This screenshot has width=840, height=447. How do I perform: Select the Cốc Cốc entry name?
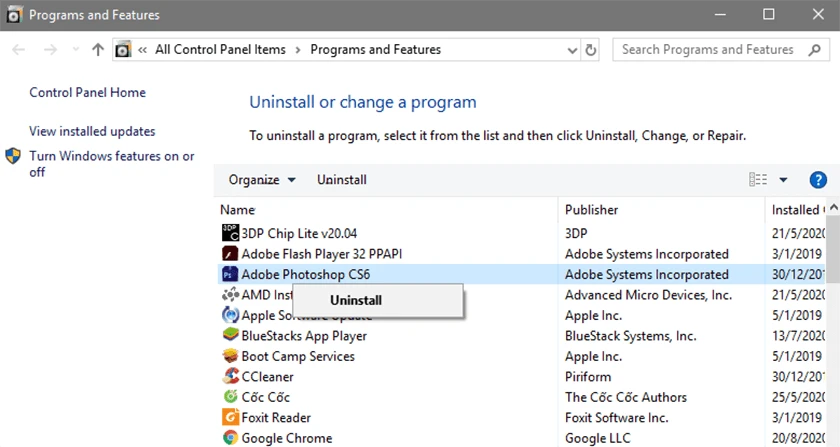[265, 397]
